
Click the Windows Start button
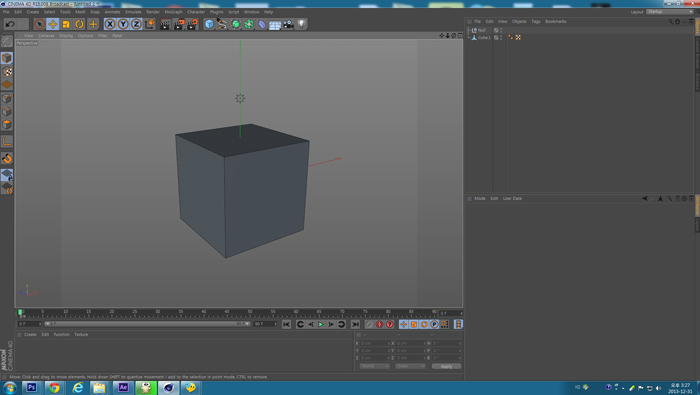tap(9, 387)
